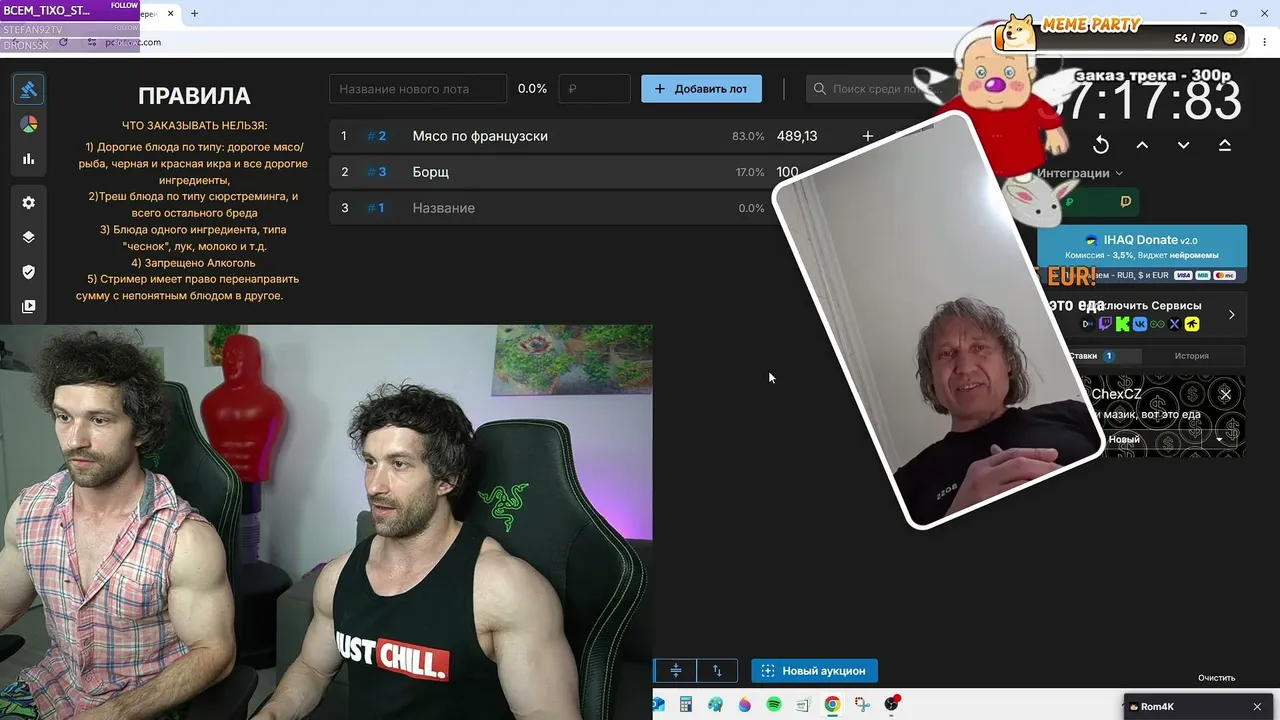
Task: Open the Новый dropdown on bid card
Action: [1219, 439]
